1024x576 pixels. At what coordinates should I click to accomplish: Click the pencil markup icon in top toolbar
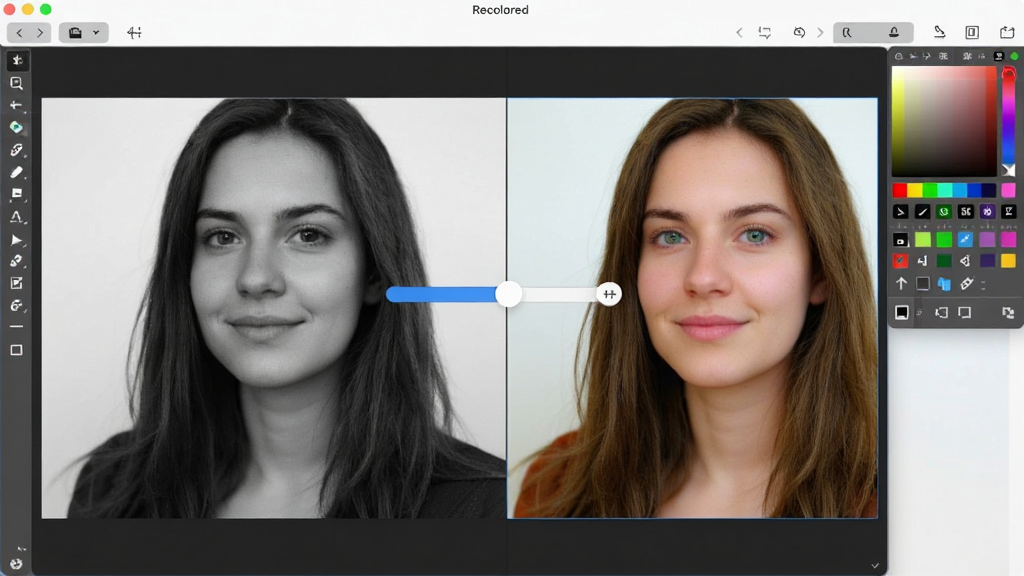(x=939, y=32)
